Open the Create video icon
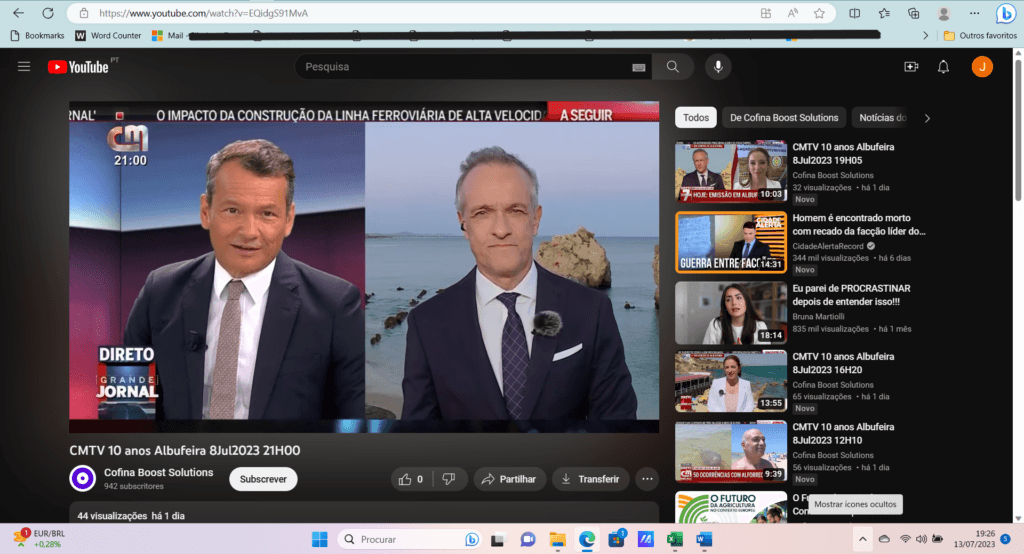Screen dimensions: 1024x554 pos(910,67)
